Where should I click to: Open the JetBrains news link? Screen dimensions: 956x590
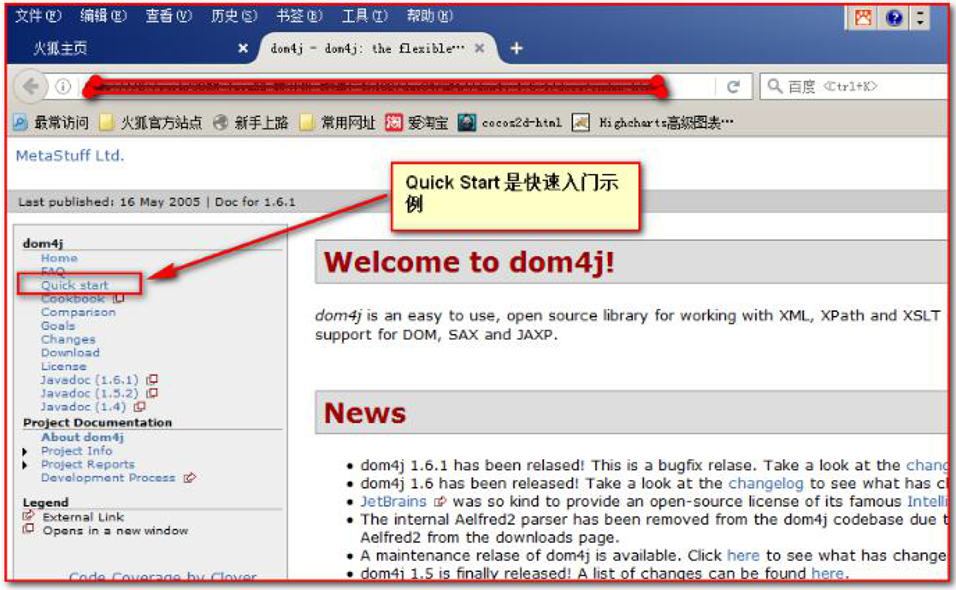(393, 502)
